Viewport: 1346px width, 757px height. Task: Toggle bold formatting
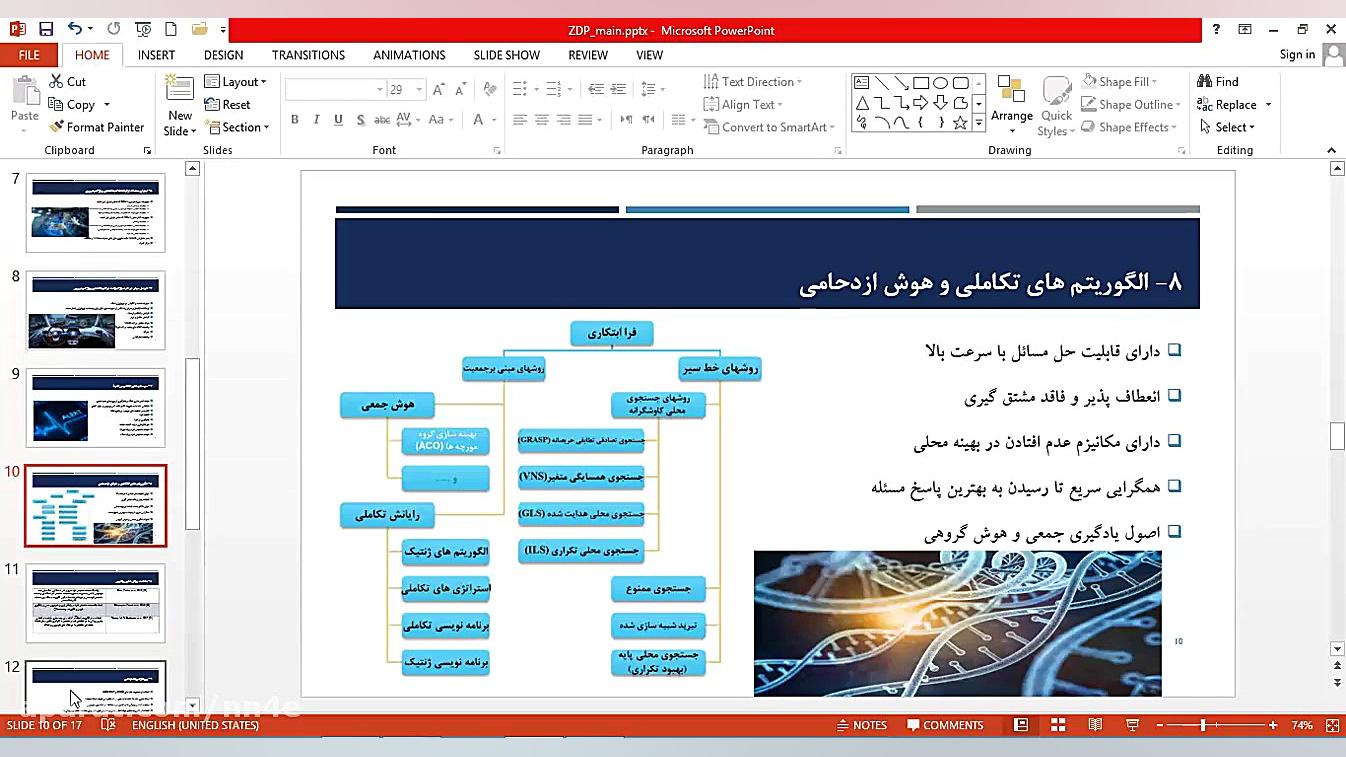click(x=294, y=119)
